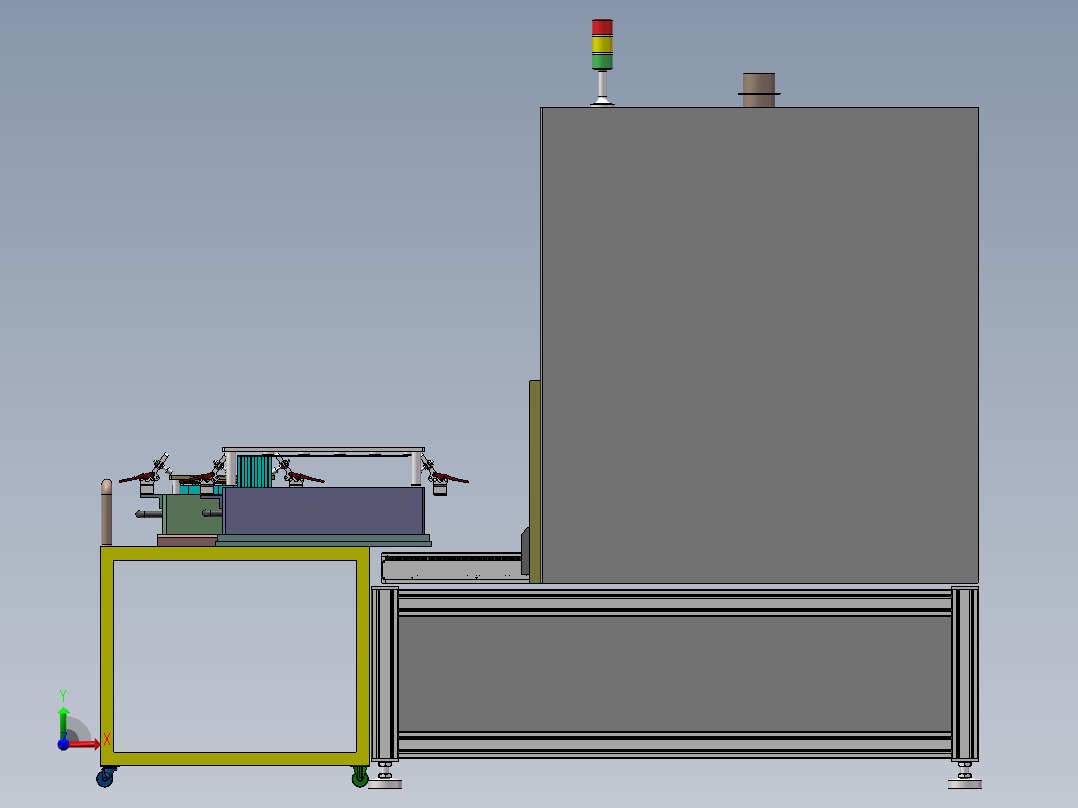This screenshot has width=1078, height=808.
Task: Select the rounded-top post on the cart's left edge
Action: tap(107, 512)
